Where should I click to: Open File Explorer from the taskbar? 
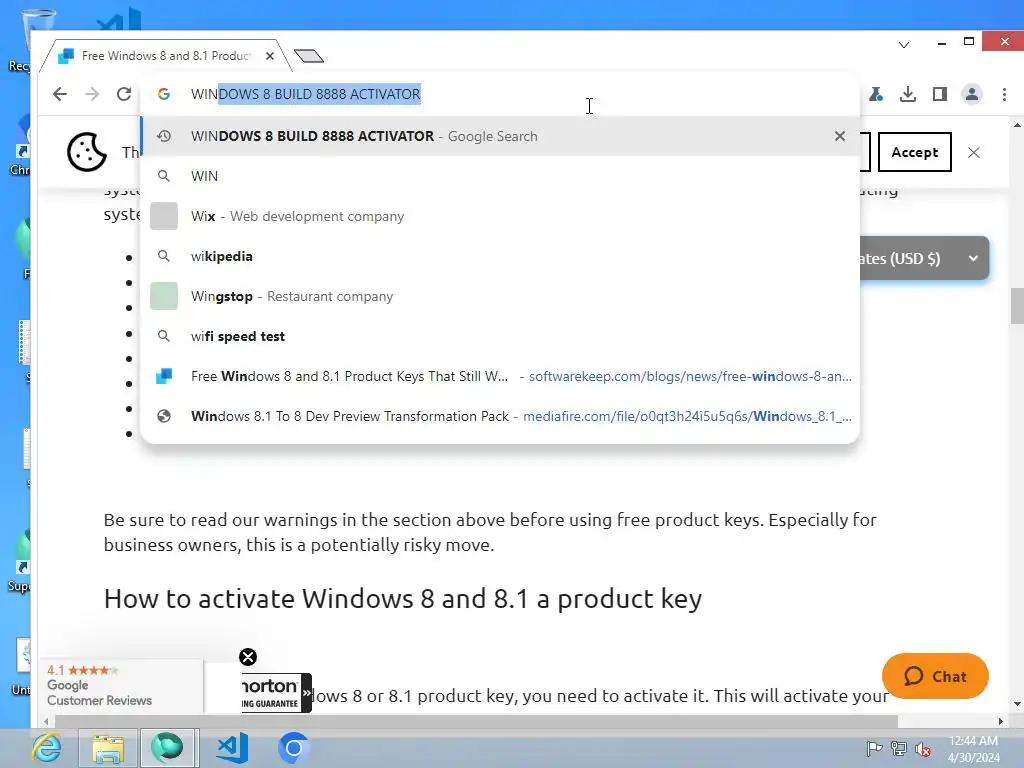pos(108,748)
